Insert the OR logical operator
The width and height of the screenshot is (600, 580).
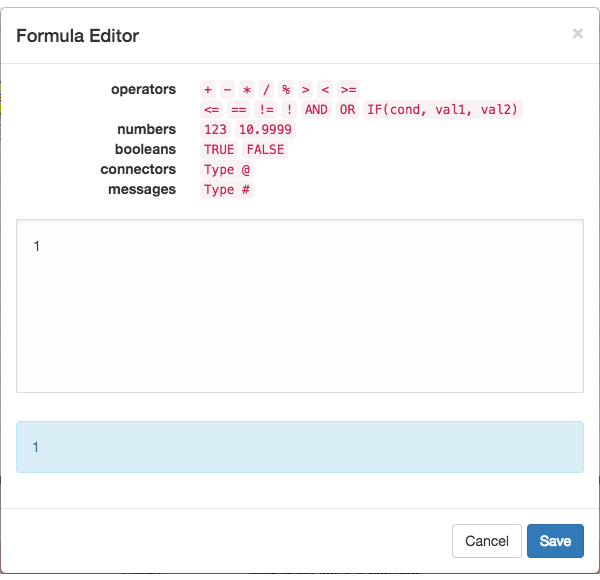click(347, 110)
